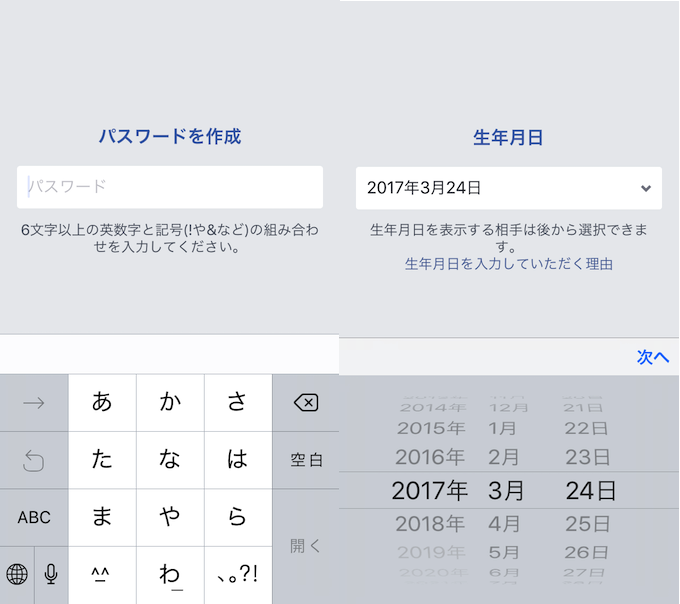Tap the punctuation 、。?! key
Image resolution: width=680 pixels, height=604 pixels.
[x=237, y=574]
